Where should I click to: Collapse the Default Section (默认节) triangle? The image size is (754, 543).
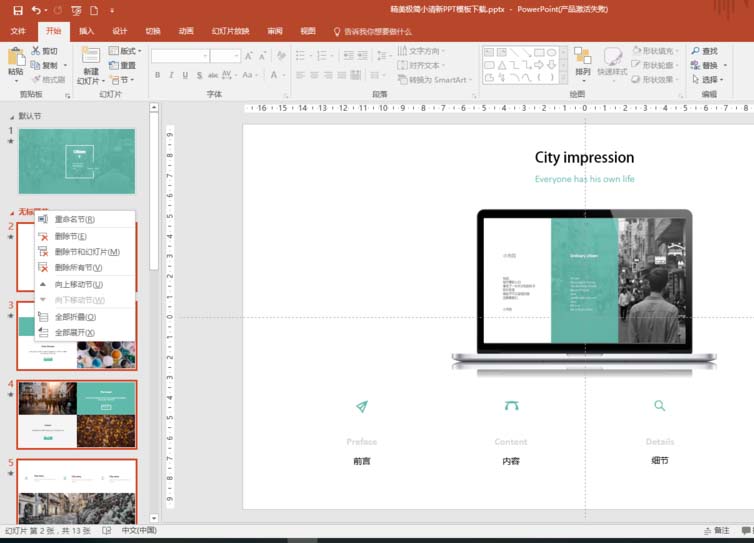[12, 117]
